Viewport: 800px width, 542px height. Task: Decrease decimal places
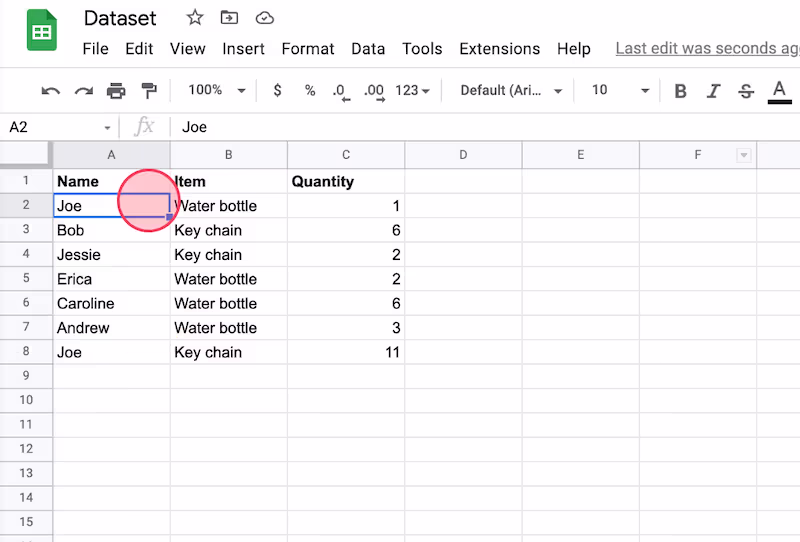[x=341, y=92]
